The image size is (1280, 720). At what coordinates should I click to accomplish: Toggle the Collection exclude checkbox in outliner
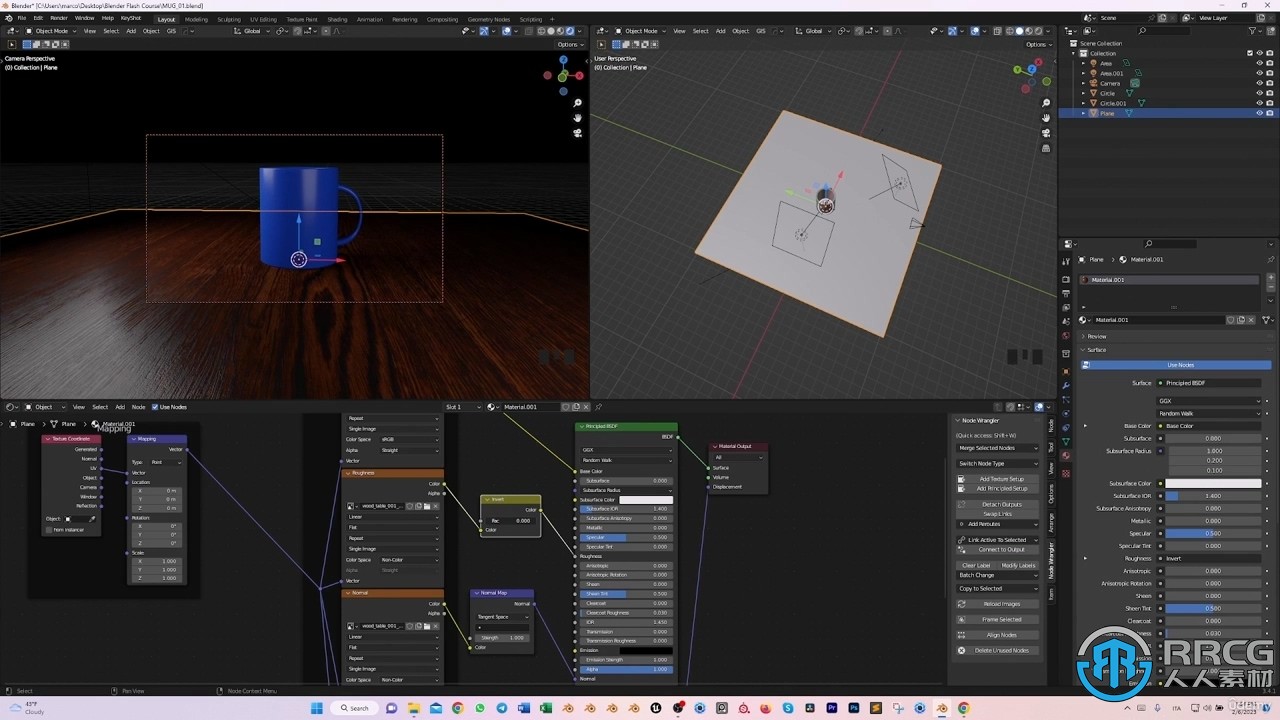(x=1250, y=53)
